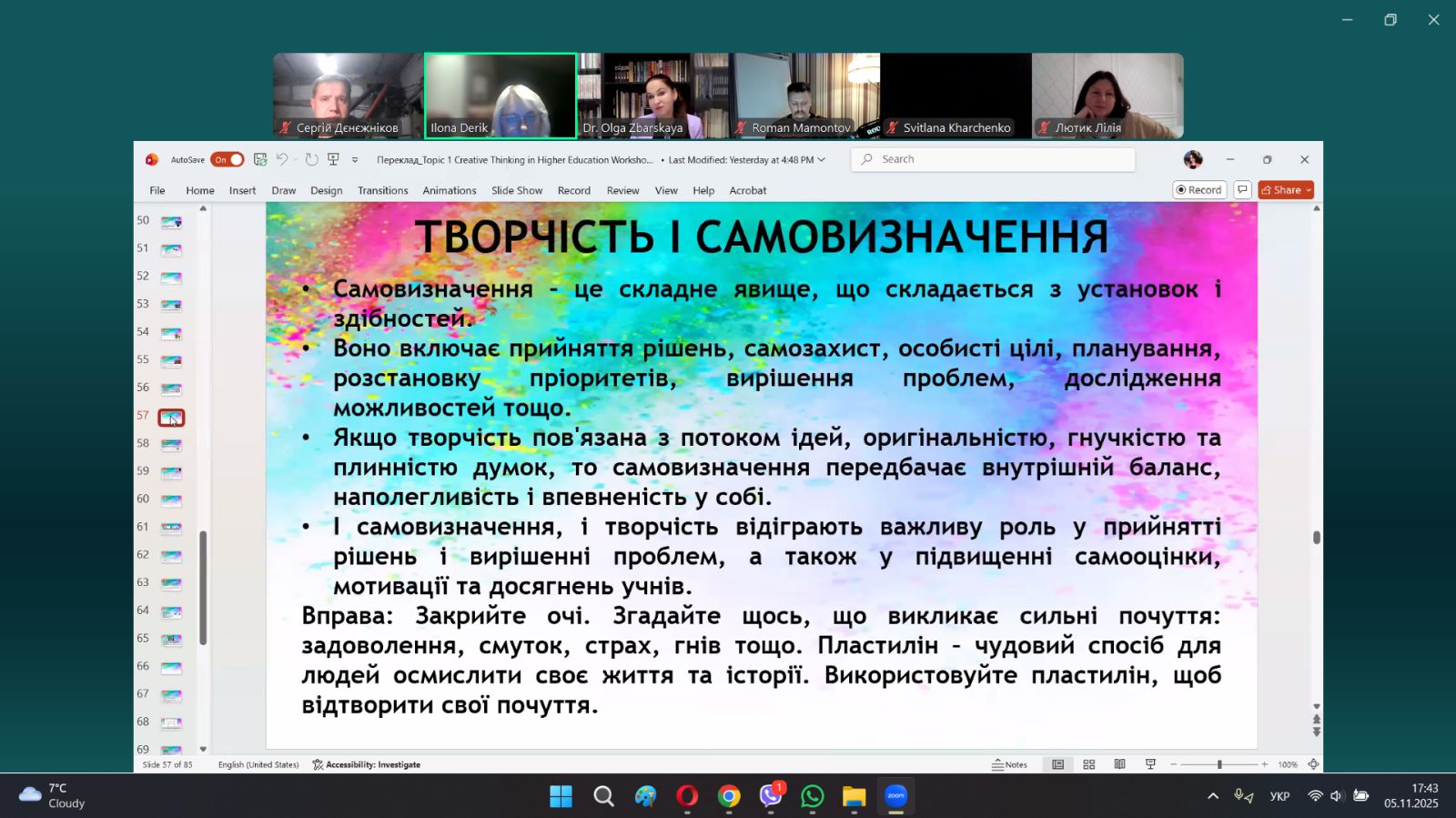The image size is (1456, 818).
Task: Toggle the AutoSave switch off
Action: (x=227, y=160)
